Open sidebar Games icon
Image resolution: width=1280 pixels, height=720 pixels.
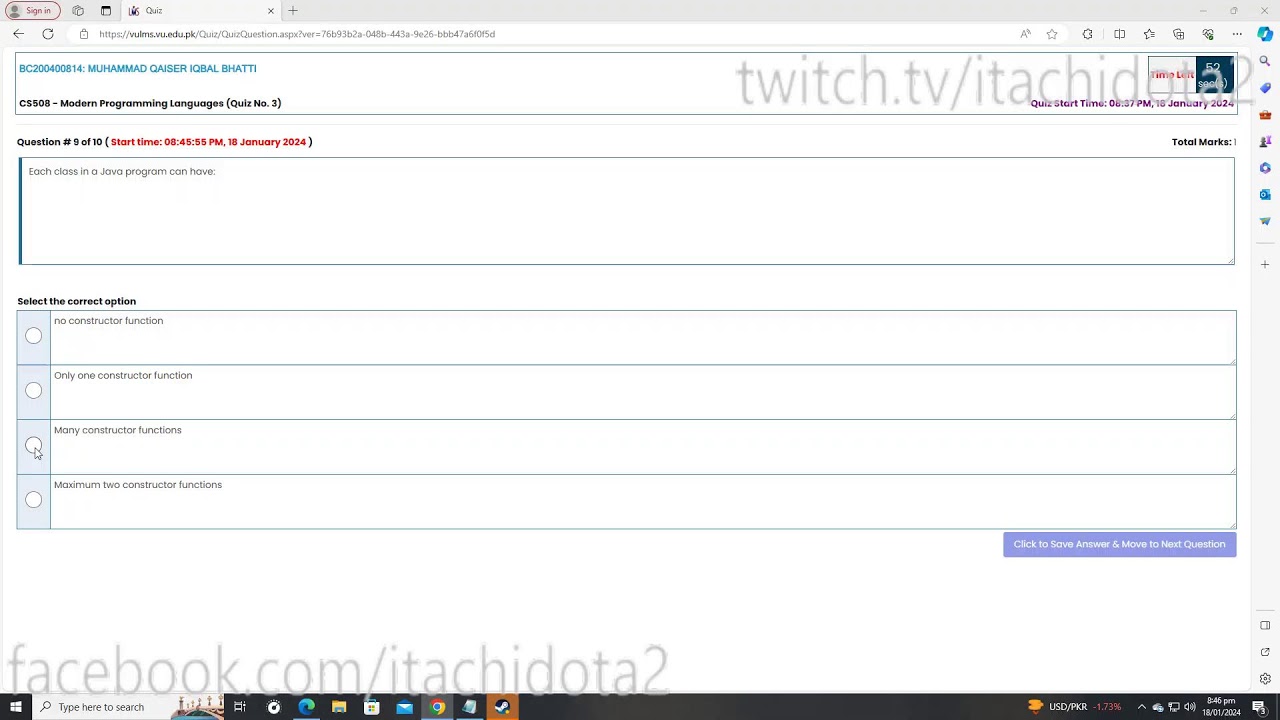pyautogui.click(x=1265, y=141)
